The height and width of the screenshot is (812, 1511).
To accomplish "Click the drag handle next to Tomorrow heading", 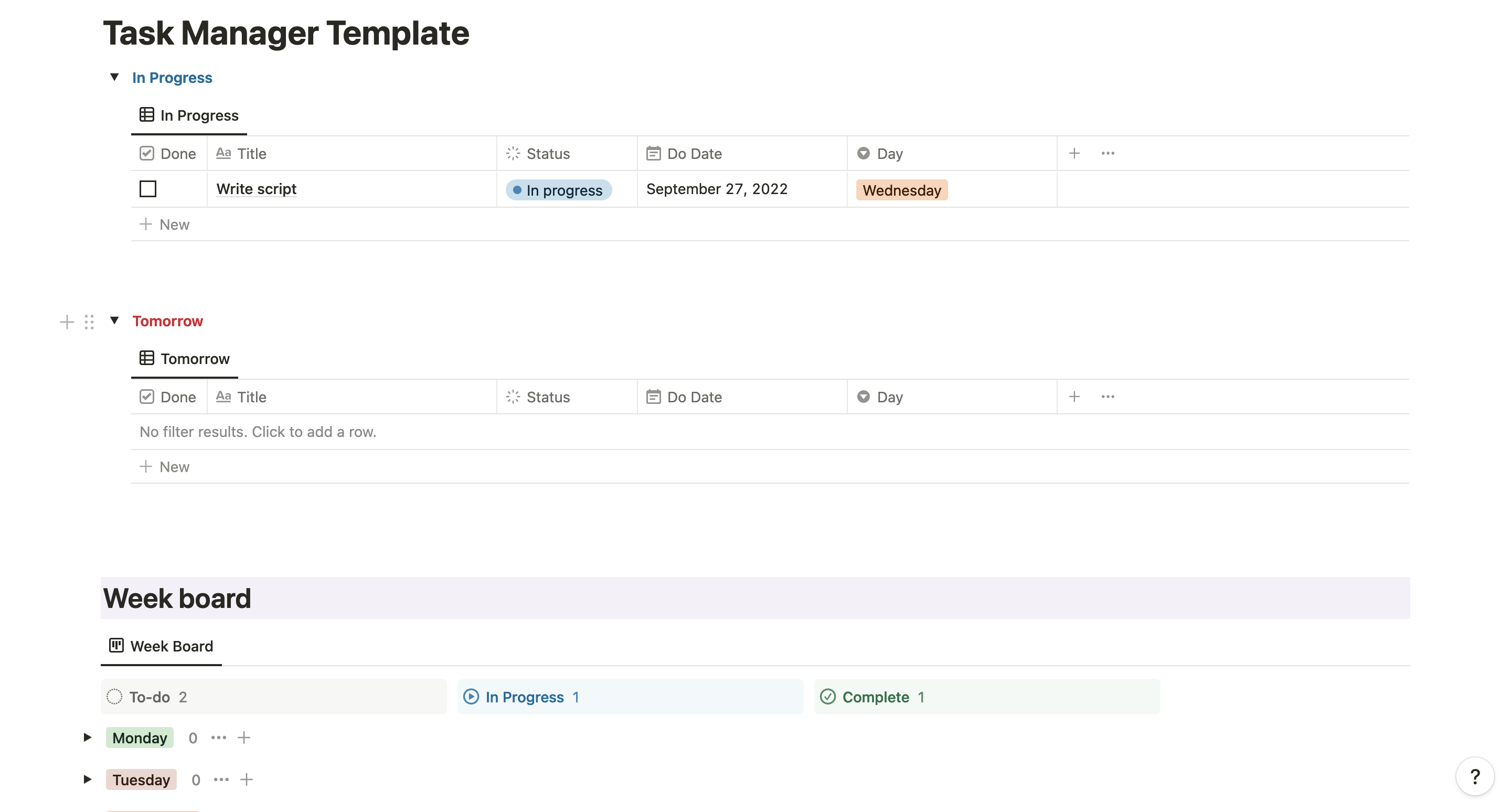I will point(89,321).
